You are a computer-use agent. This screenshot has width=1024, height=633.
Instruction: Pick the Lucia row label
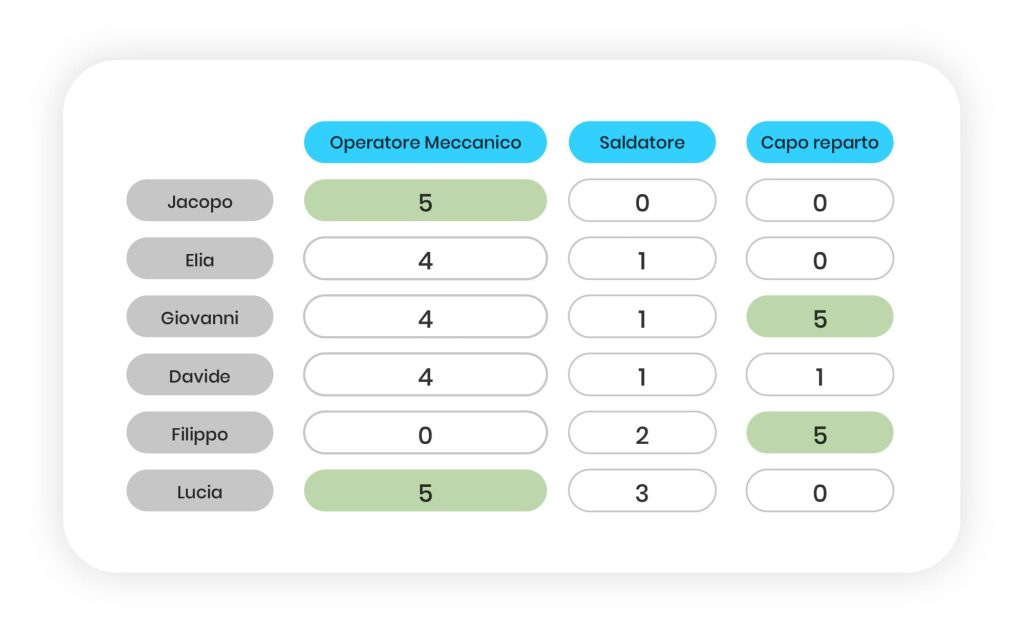[x=199, y=491]
